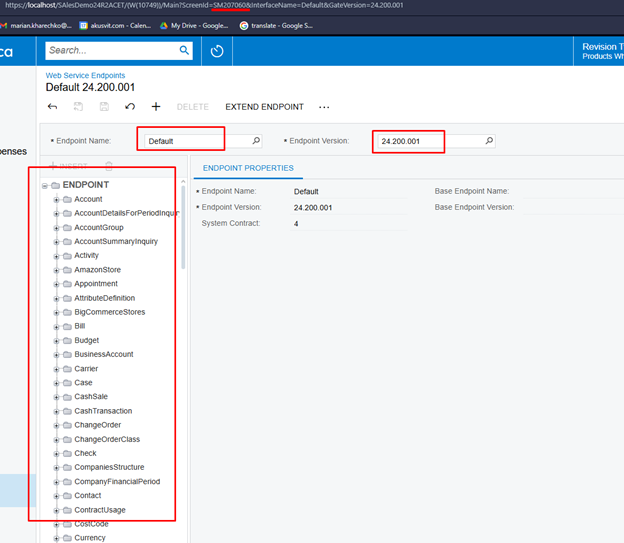Expand the ChangeOrder tree node
Image resolution: width=624 pixels, height=543 pixels.
click(x=56, y=426)
